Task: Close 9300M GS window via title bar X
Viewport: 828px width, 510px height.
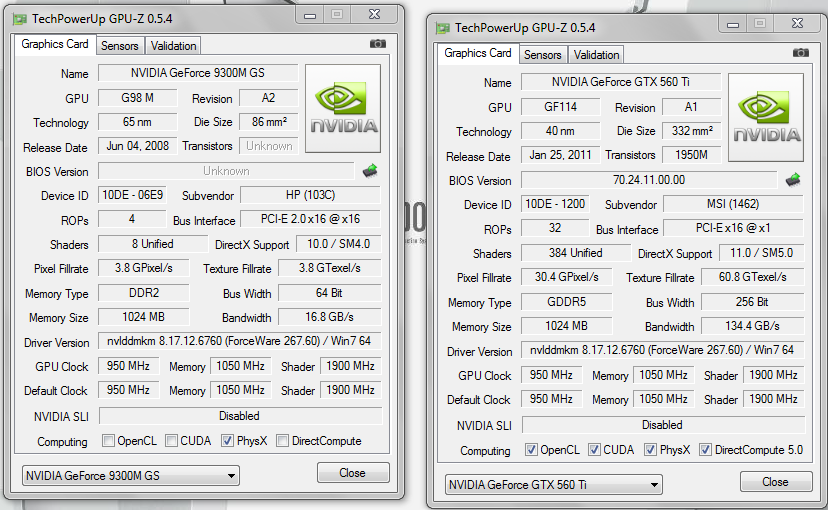Action: coord(374,15)
